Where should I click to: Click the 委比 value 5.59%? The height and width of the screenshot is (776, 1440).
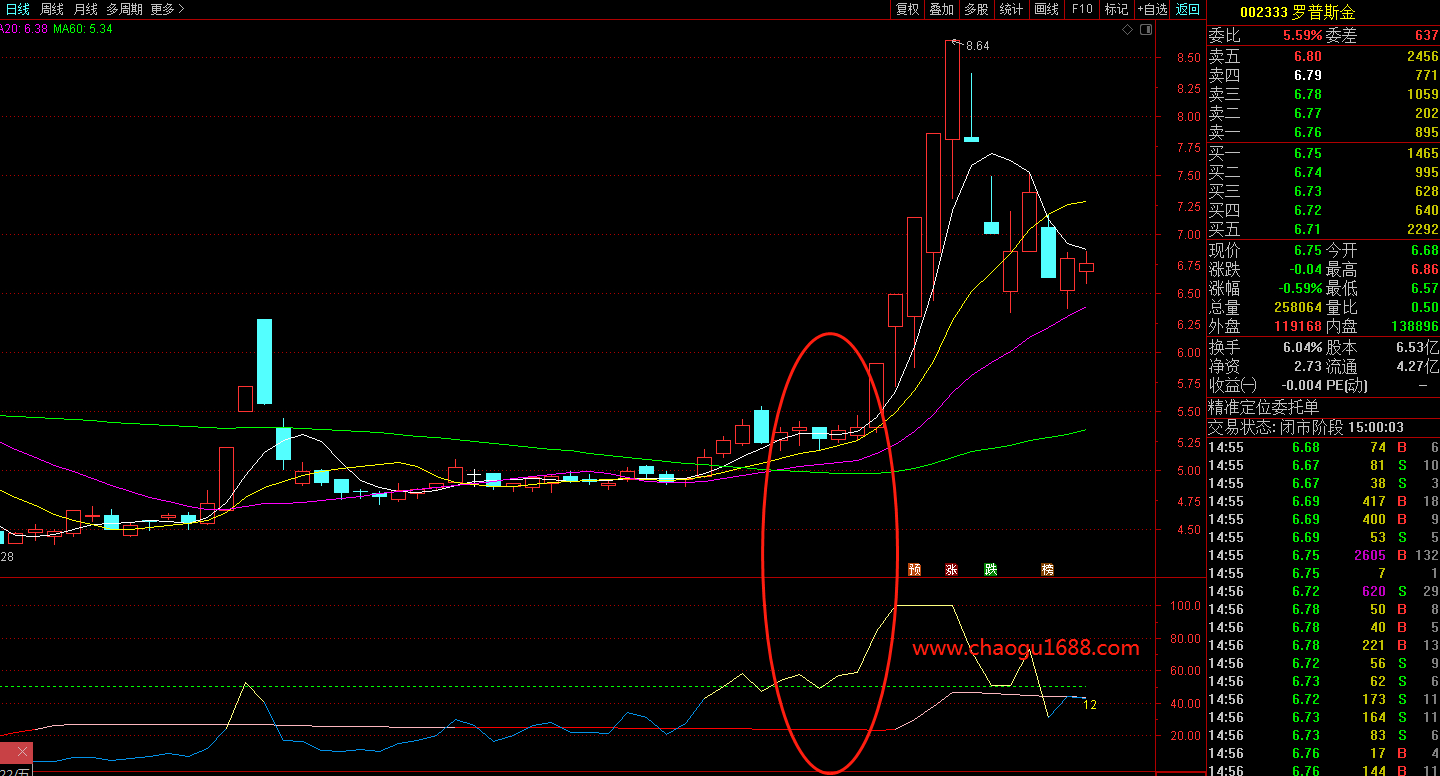point(1302,36)
